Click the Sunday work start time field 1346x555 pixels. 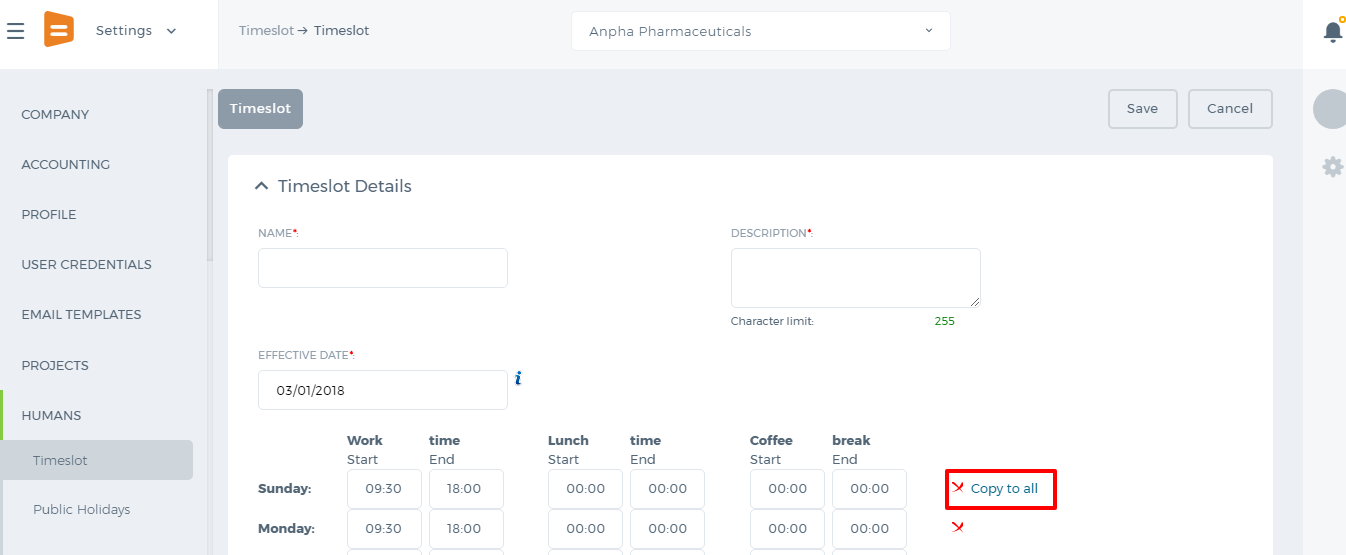384,489
